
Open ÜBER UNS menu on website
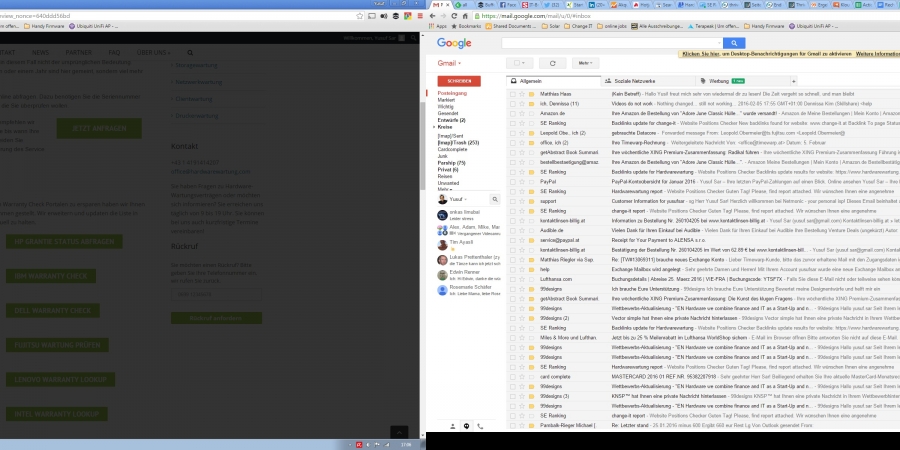click(x=153, y=52)
